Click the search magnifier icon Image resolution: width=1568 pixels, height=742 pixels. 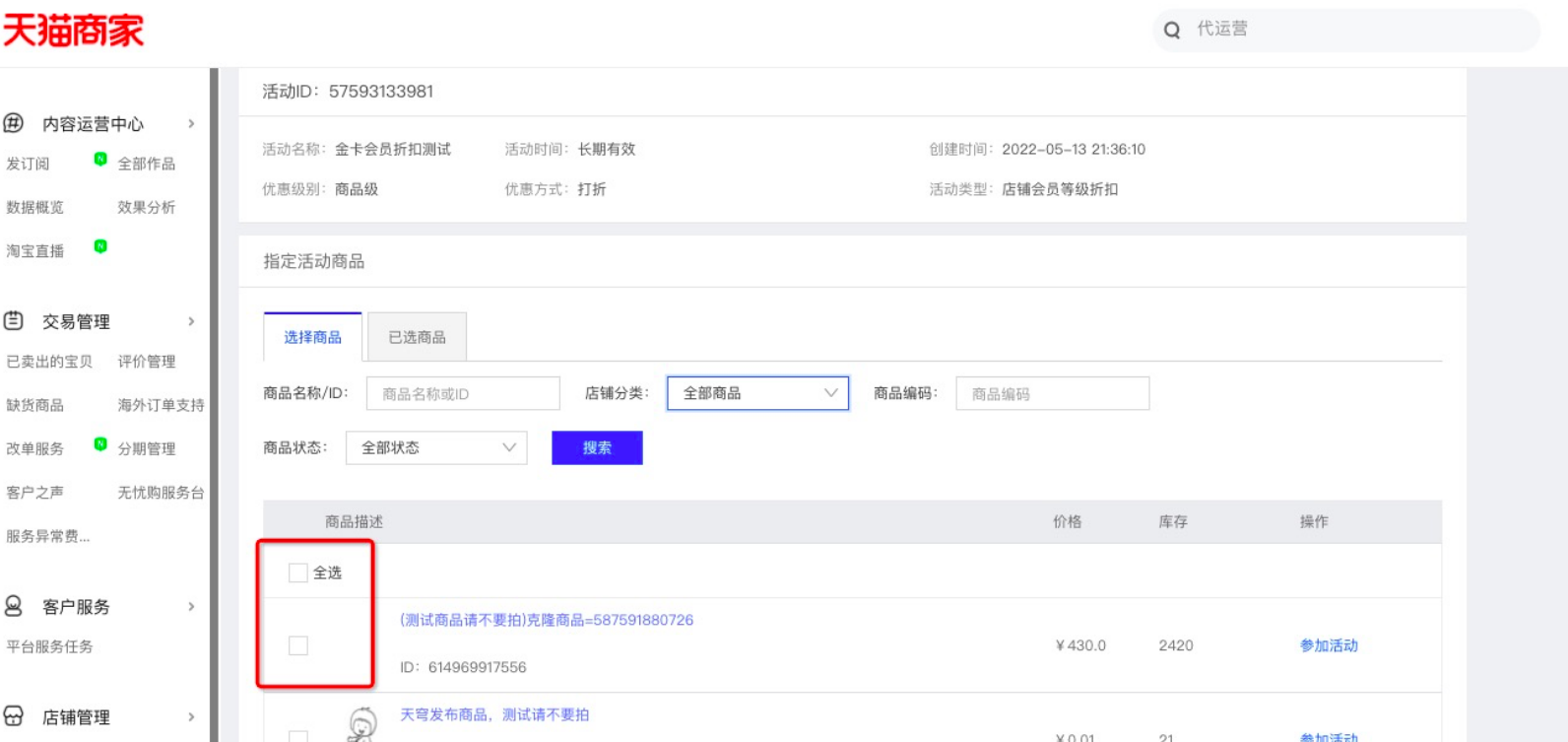point(1172,31)
